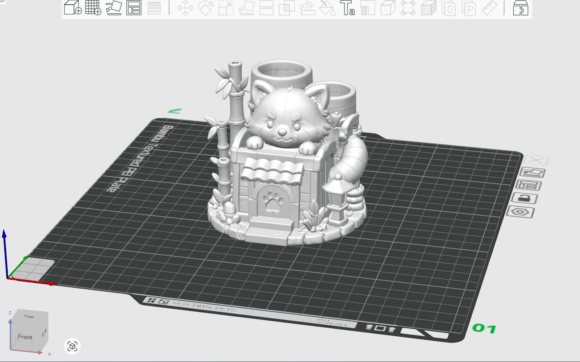
Task: Click the zoom-to-fit view icon
Action: [x=72, y=346]
